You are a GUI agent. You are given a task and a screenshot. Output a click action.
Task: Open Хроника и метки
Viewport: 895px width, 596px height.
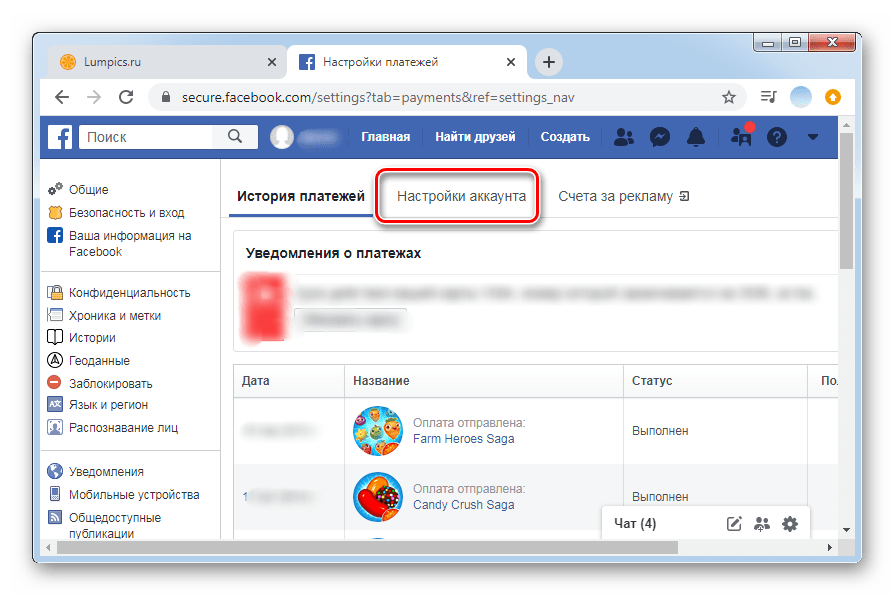(115, 316)
